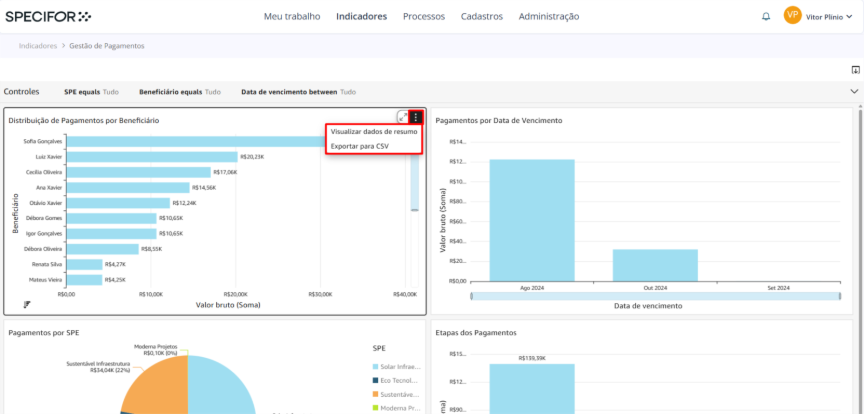Choose Visualizar dados de resumo
864x414 pixels.
[x=374, y=132]
